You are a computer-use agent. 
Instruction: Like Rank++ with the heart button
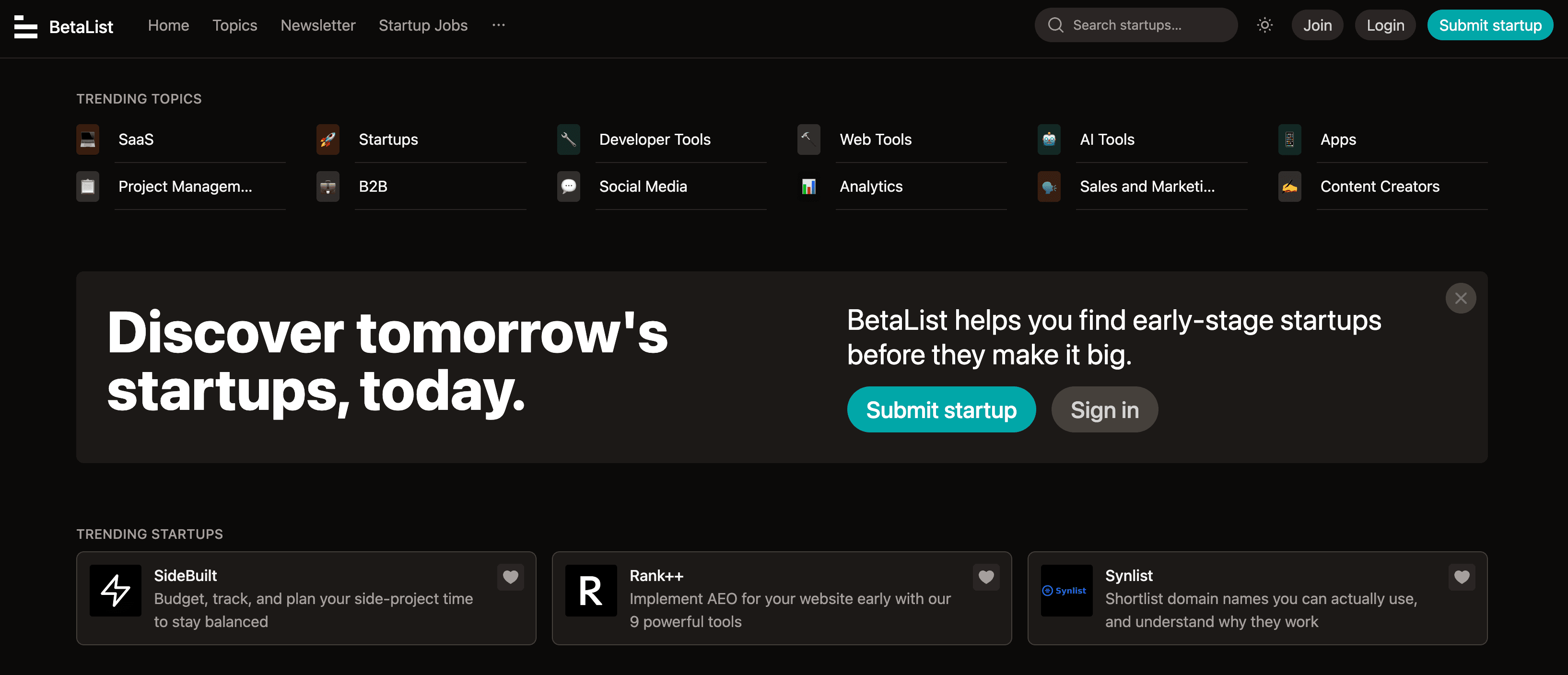(x=986, y=577)
